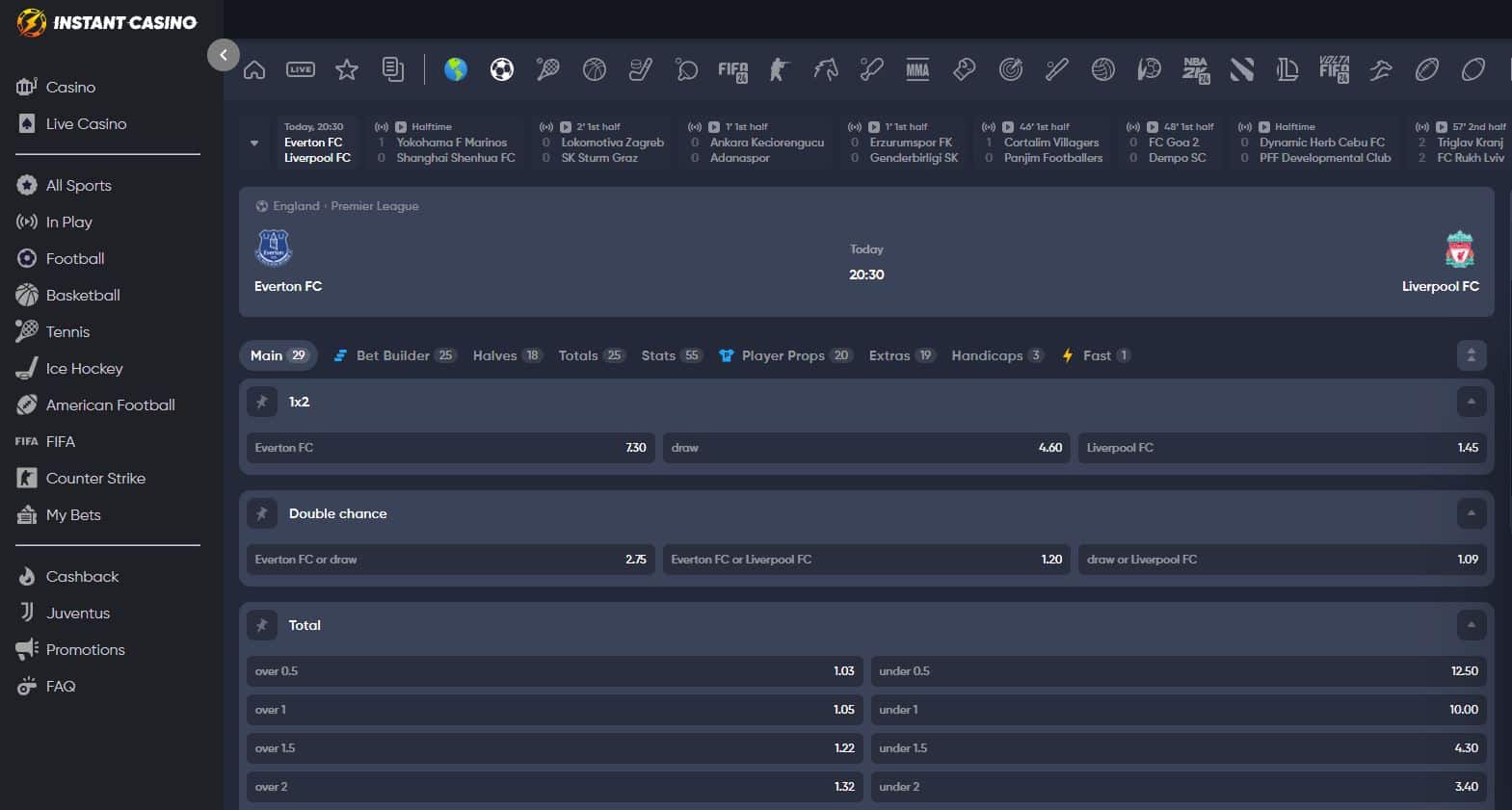Image resolution: width=1512 pixels, height=810 pixels.
Task: Bet on draw at 4.60
Action: click(x=866, y=448)
